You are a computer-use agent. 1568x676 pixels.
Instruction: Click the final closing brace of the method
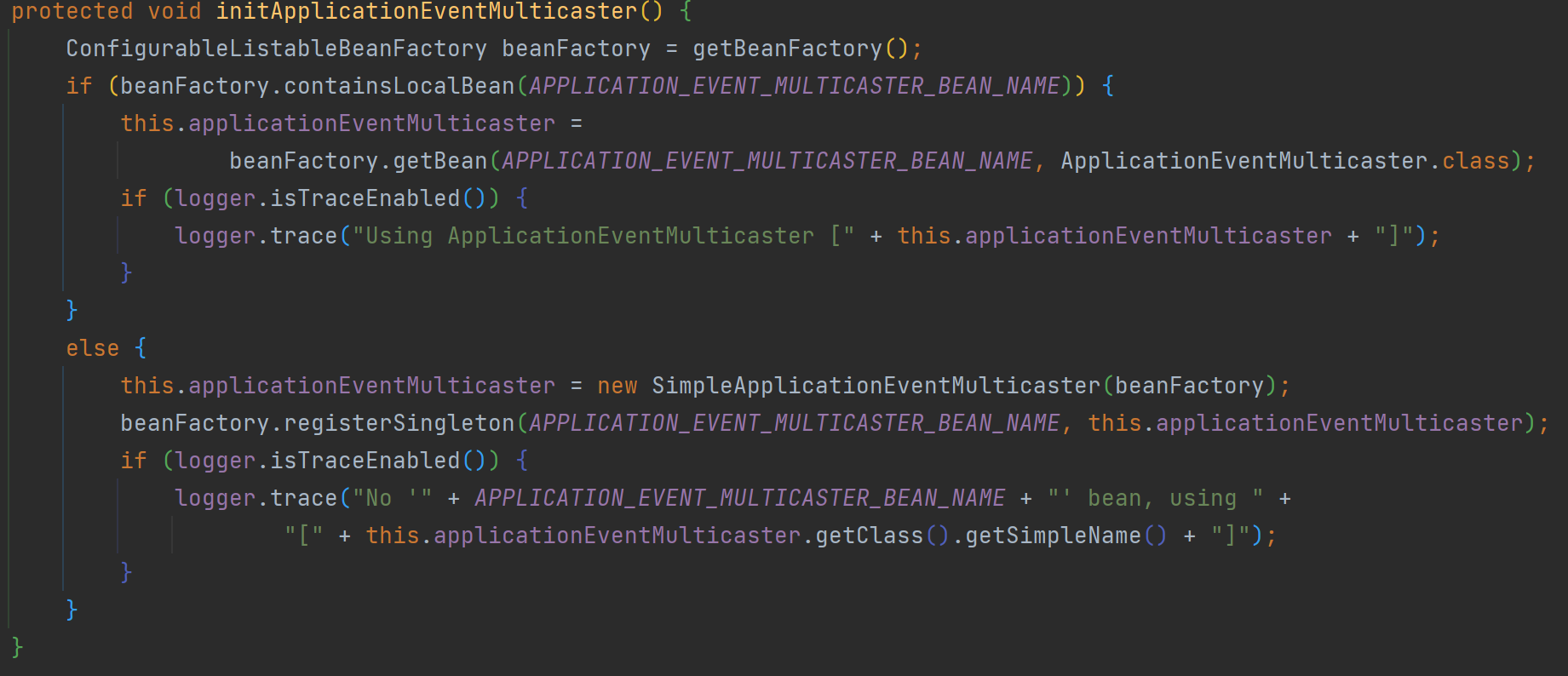(18, 647)
